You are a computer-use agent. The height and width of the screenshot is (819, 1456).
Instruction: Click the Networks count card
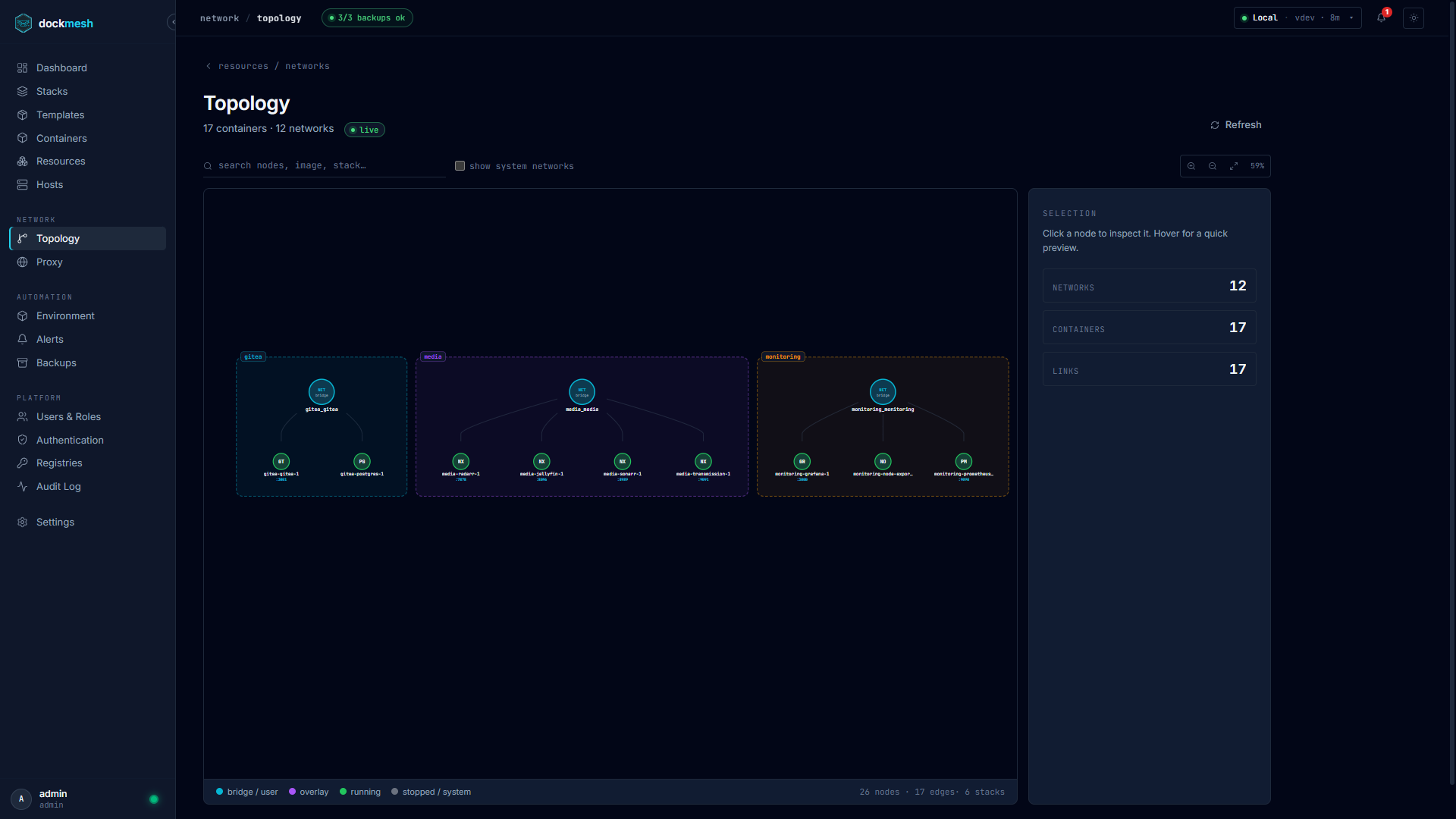point(1149,286)
